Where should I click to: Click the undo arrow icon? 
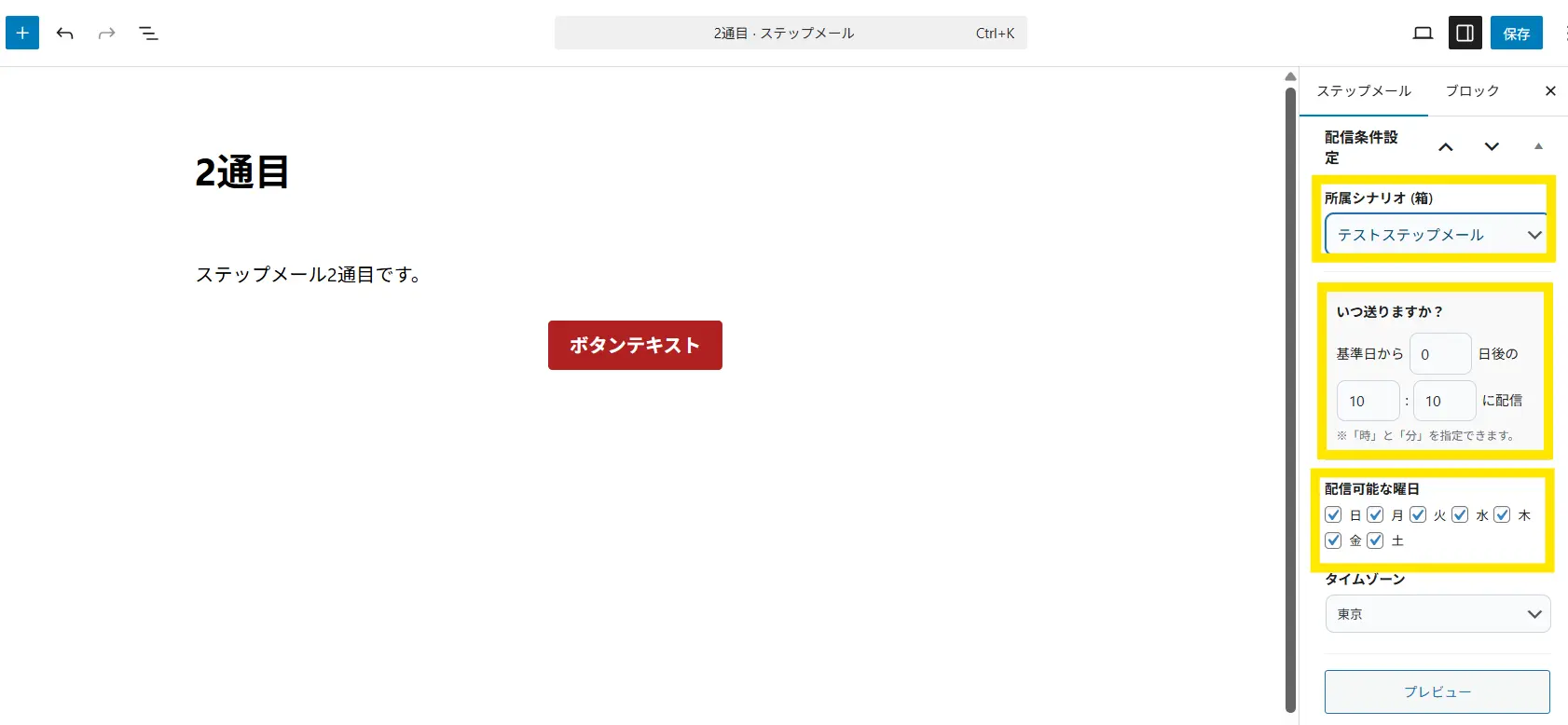pyautogui.click(x=64, y=34)
